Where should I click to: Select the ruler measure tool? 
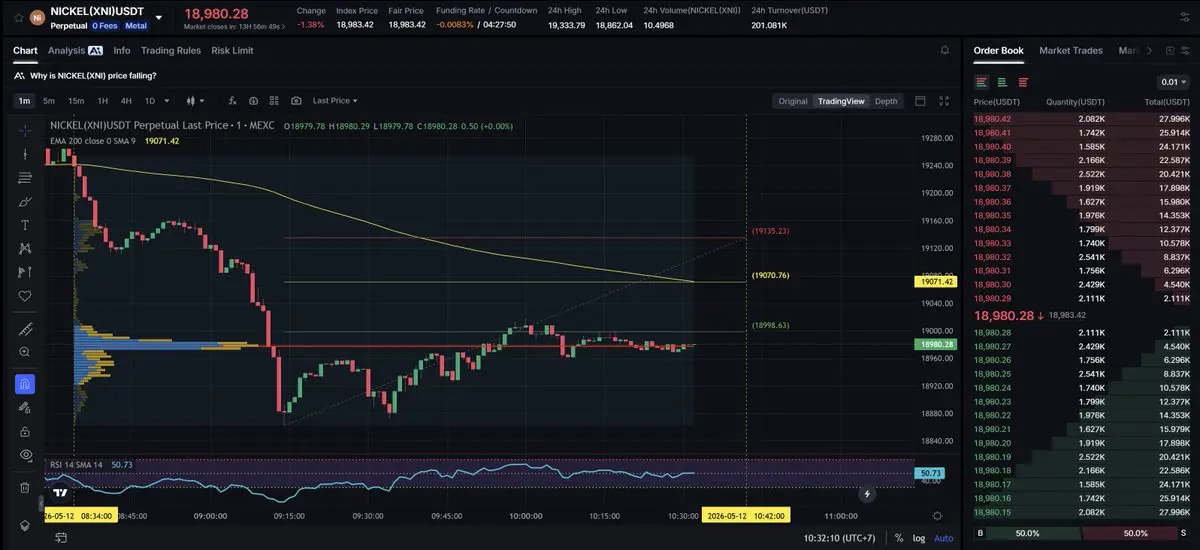click(x=25, y=328)
